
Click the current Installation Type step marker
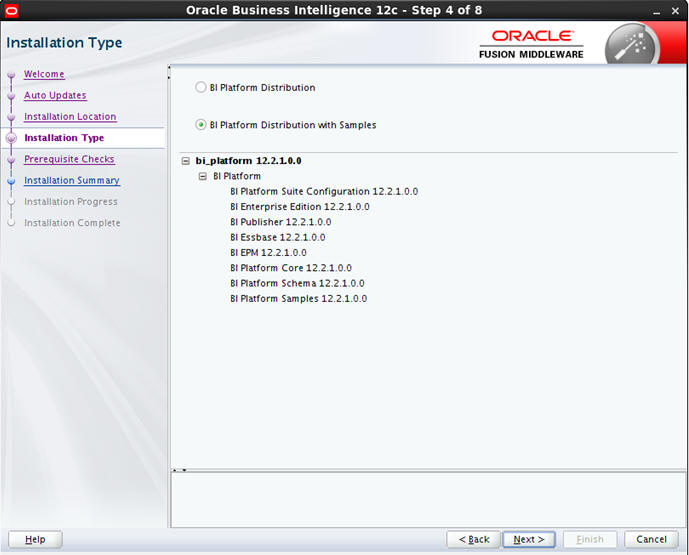tap(11, 138)
